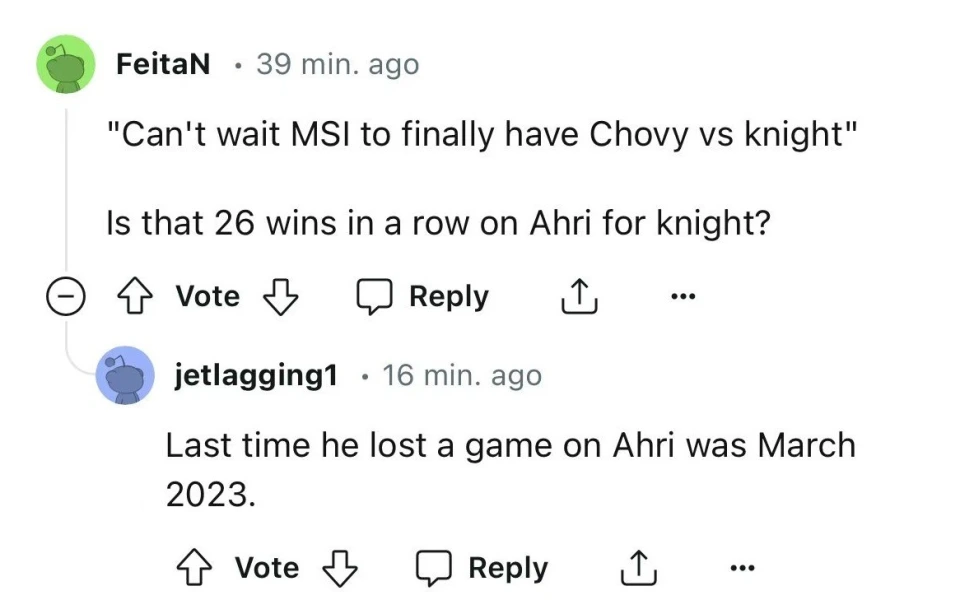
Task: Open FeitaN username link
Action: coord(163,65)
